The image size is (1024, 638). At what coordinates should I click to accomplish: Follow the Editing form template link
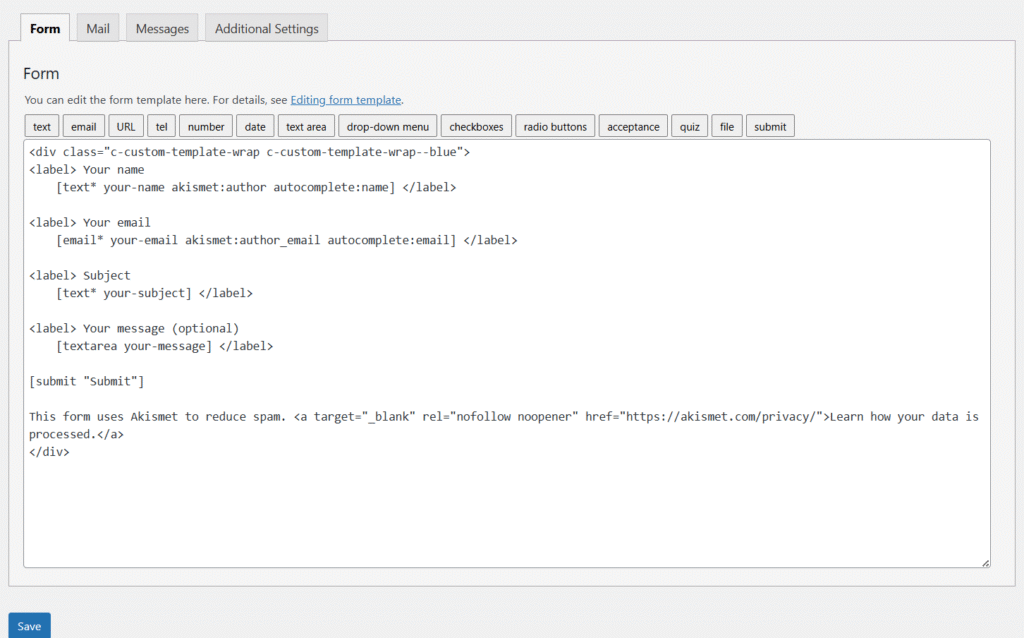345,100
